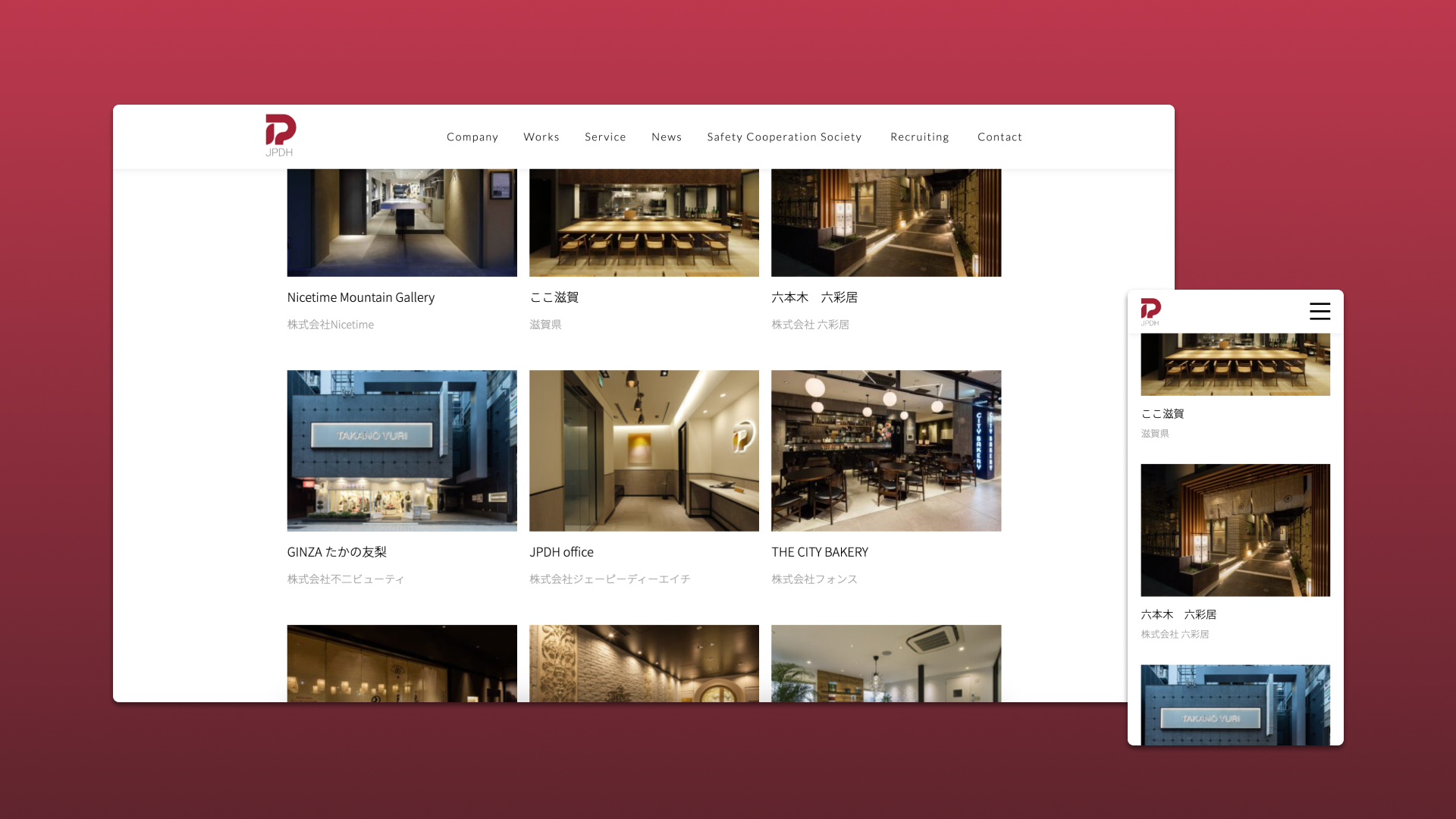Screen dimensions: 1456x819
Task: Click the ここ滋賀 project title
Action: (554, 297)
